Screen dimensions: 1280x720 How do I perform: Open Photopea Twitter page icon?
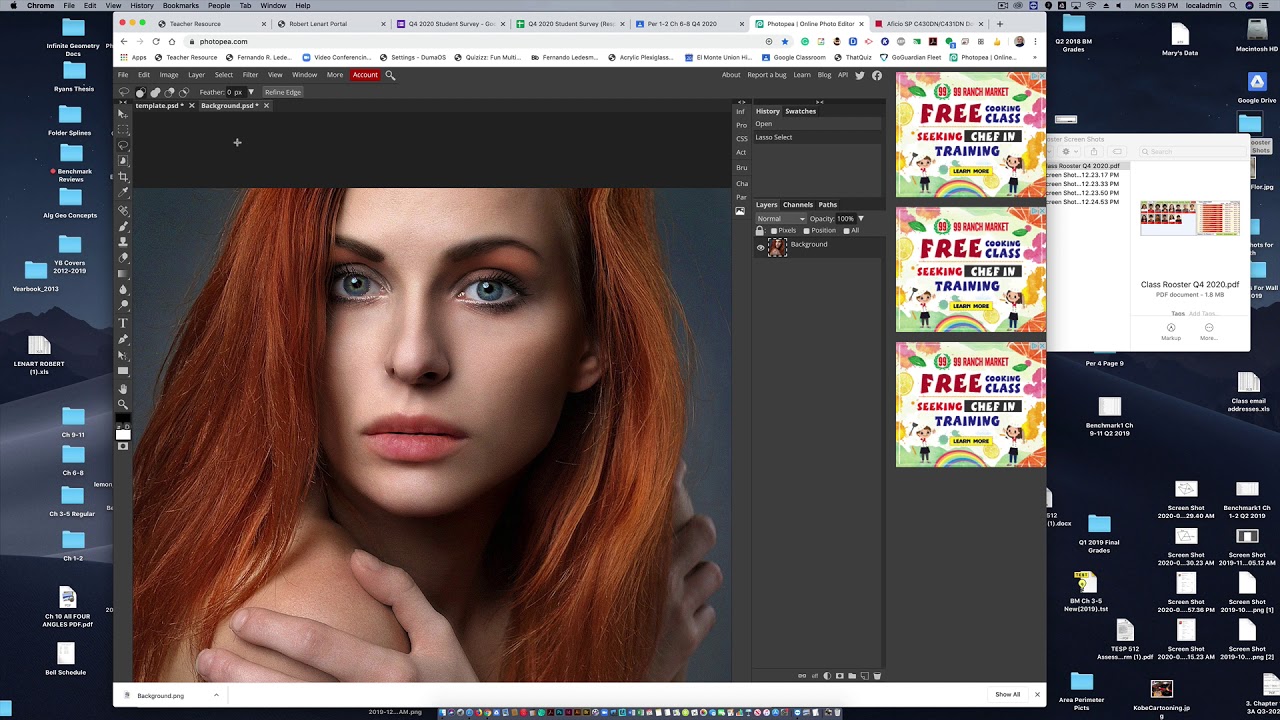pyautogui.click(x=860, y=75)
